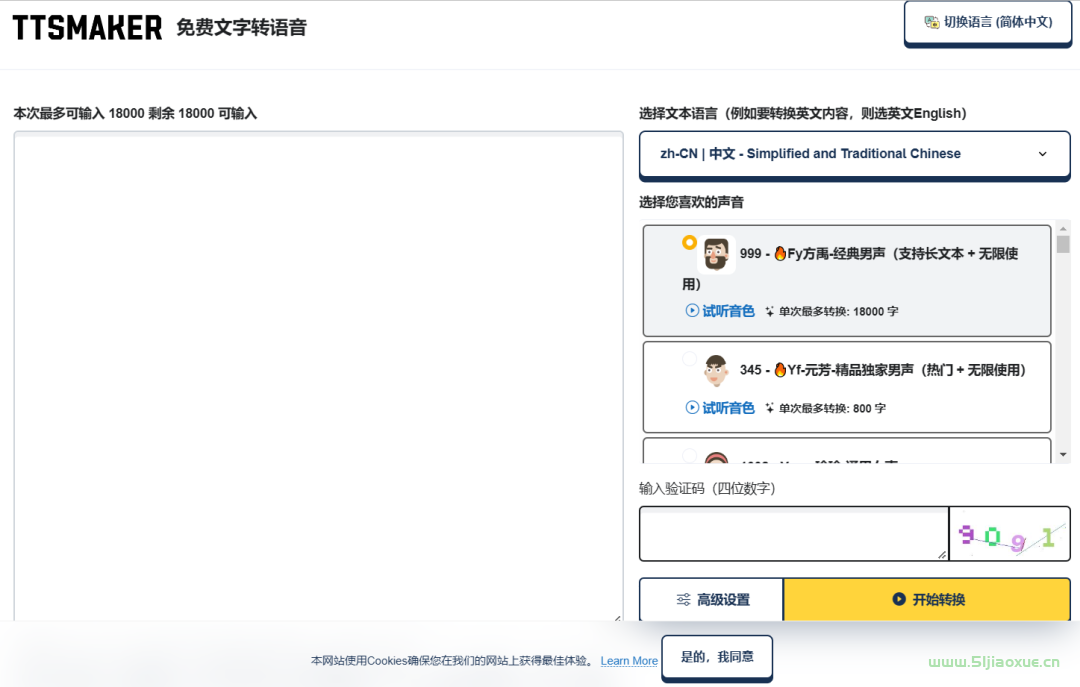
Task: Click the play icon beside 方禹 试听音色
Action: pos(690,311)
